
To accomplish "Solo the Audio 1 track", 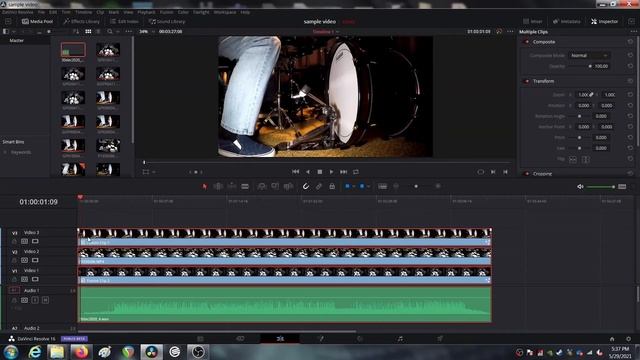I will 35,300.
